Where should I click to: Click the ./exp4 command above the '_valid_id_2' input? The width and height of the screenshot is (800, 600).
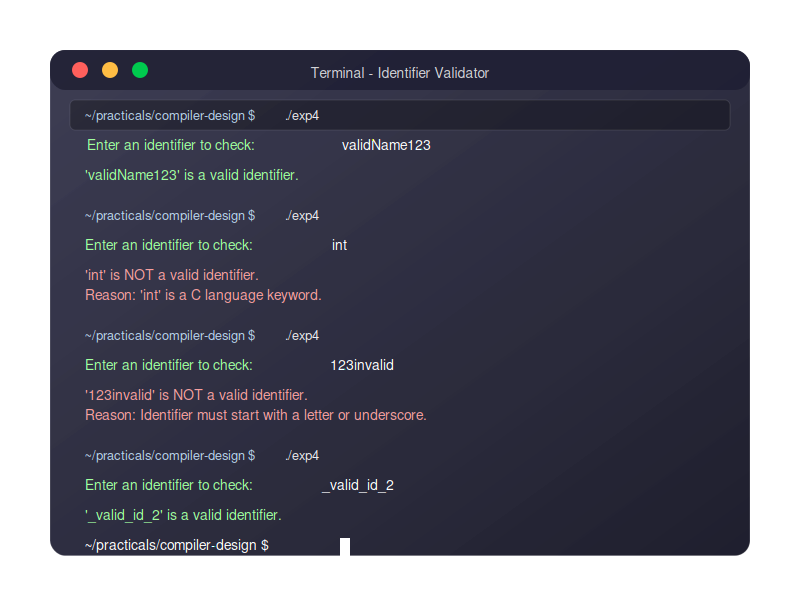coord(302,455)
